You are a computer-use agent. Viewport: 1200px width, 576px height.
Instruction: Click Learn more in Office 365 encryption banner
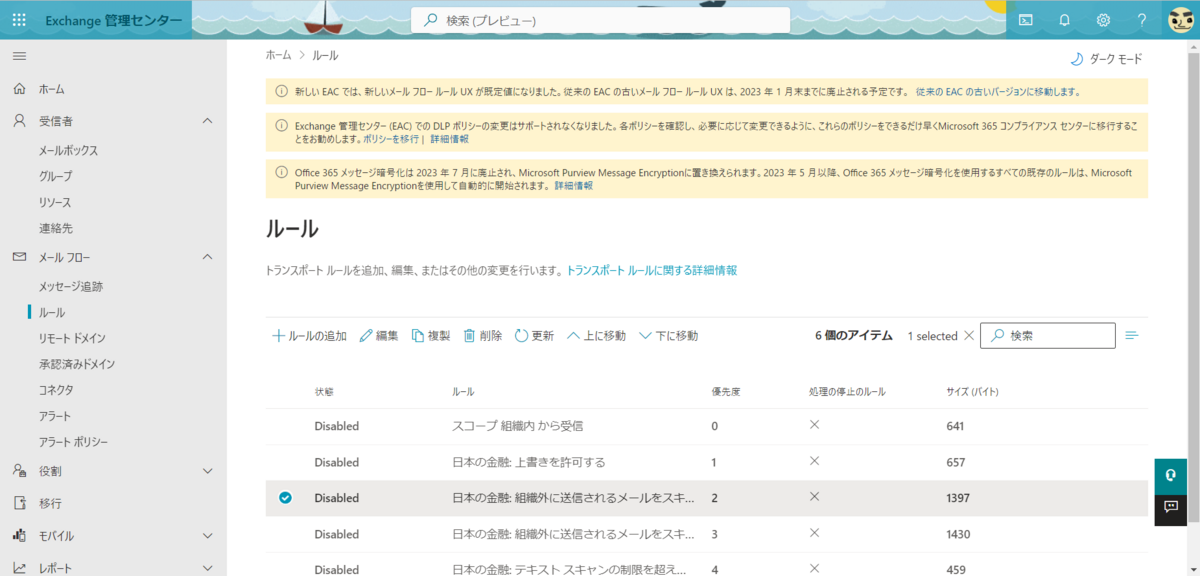[573, 186]
